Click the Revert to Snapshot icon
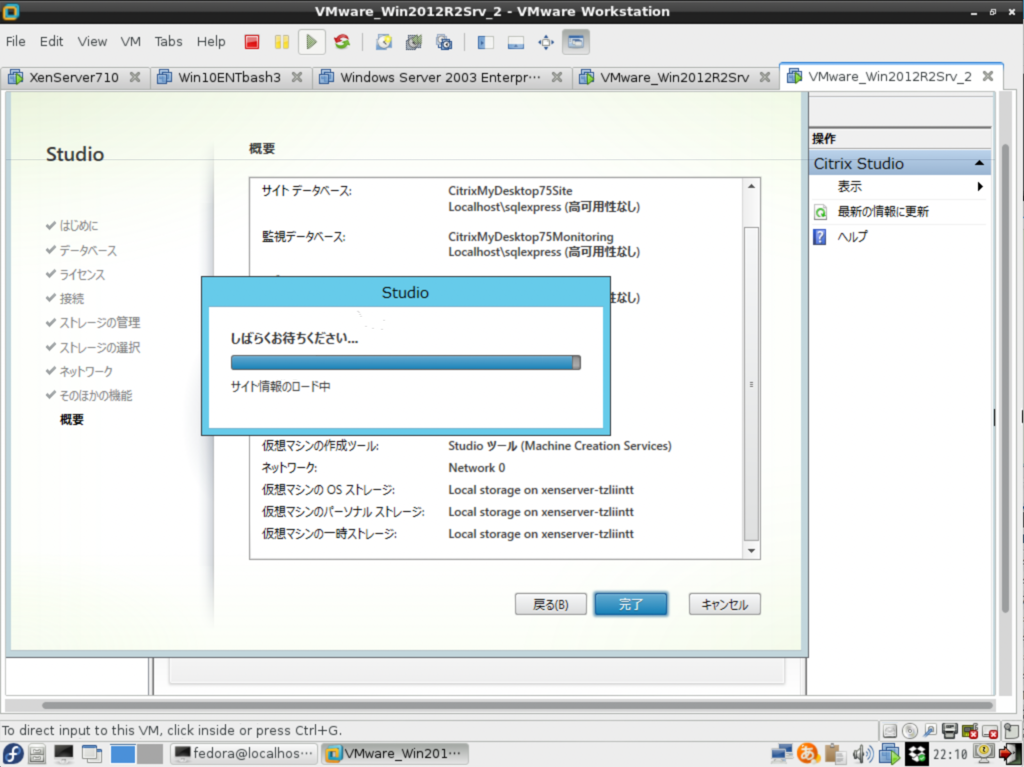 point(413,42)
